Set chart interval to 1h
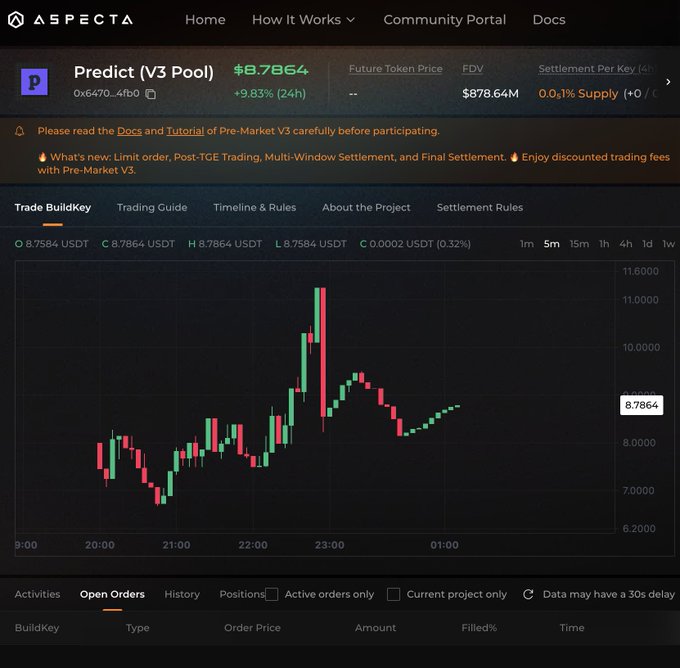680x668 pixels. point(604,244)
